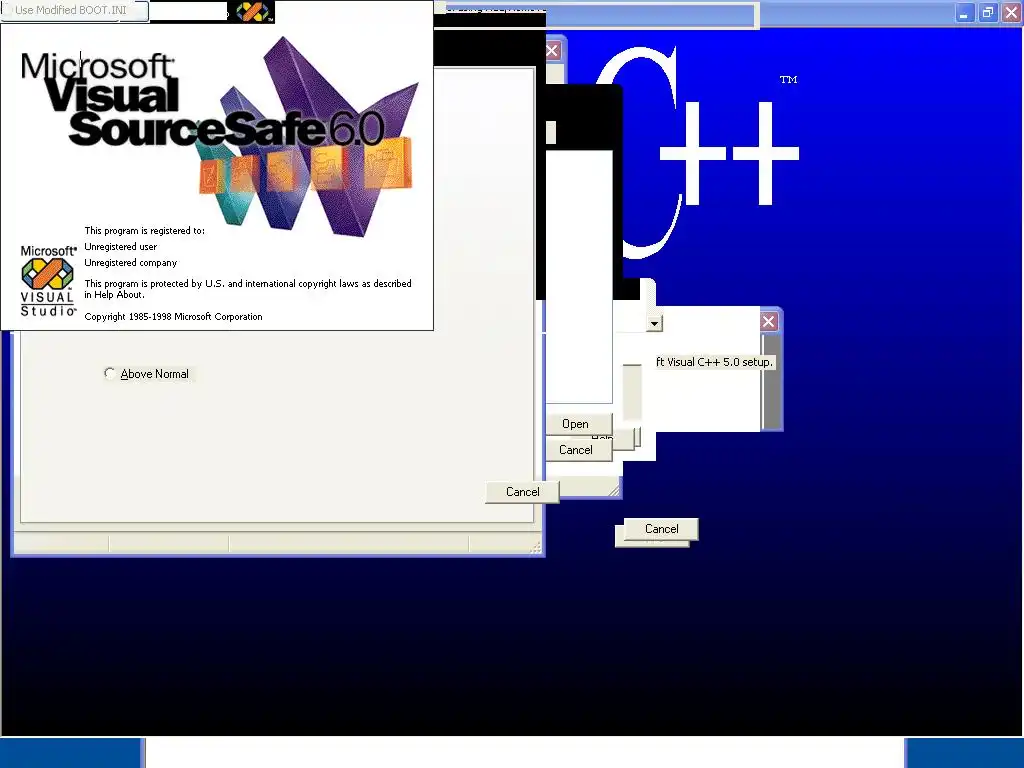The width and height of the screenshot is (1024, 768).
Task: Restore down the main Visual C++ setup window
Action: [988, 12]
